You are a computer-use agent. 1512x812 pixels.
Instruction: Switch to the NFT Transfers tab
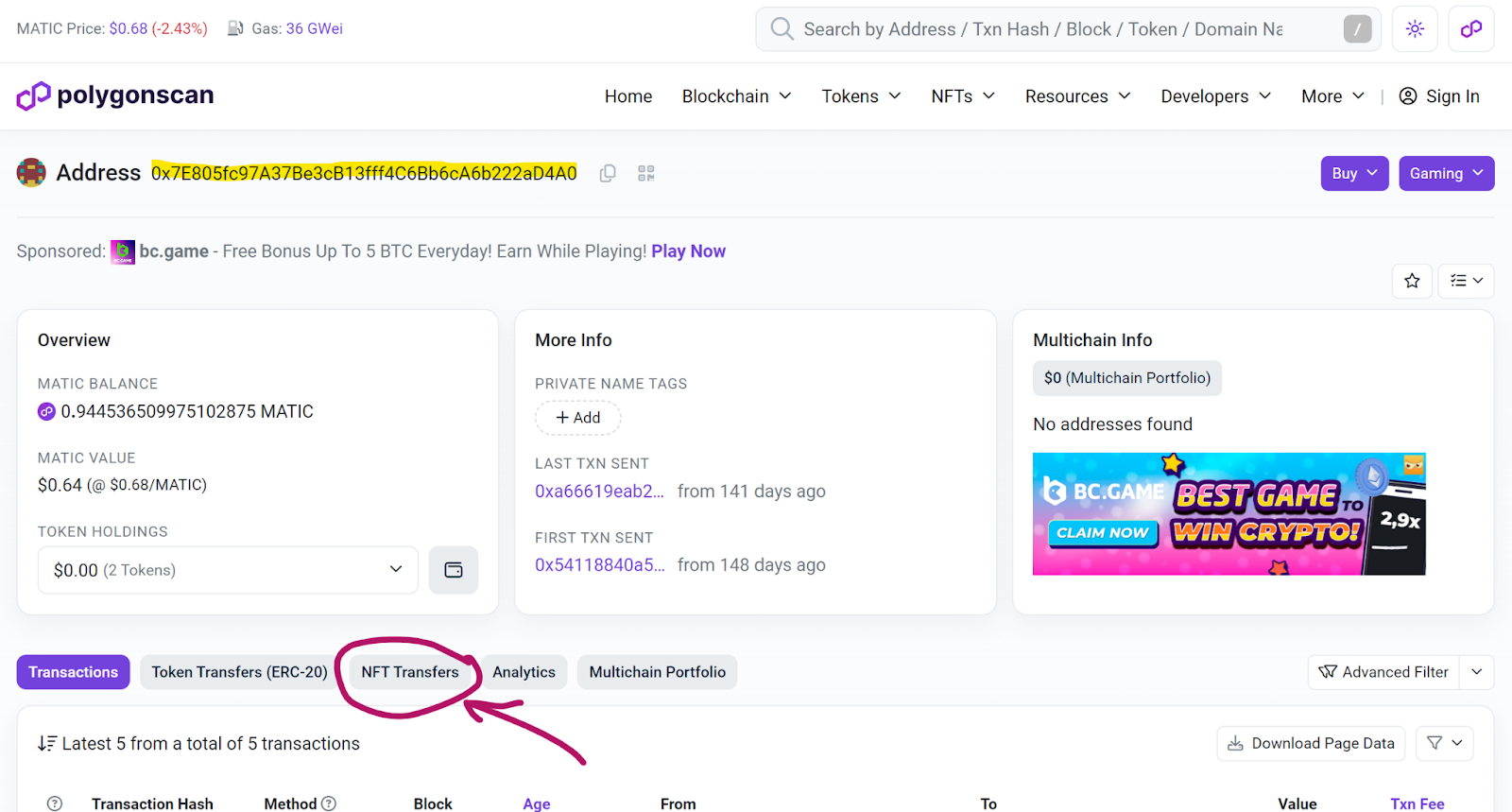(x=410, y=672)
